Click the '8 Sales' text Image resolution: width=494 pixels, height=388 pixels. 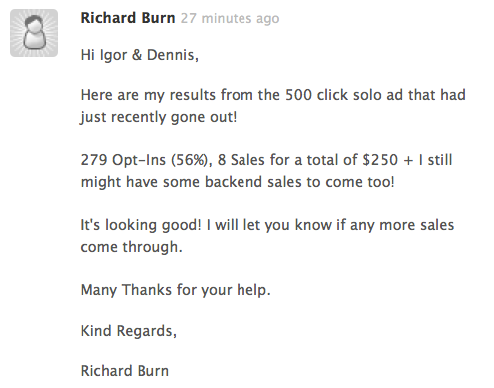click(241, 160)
